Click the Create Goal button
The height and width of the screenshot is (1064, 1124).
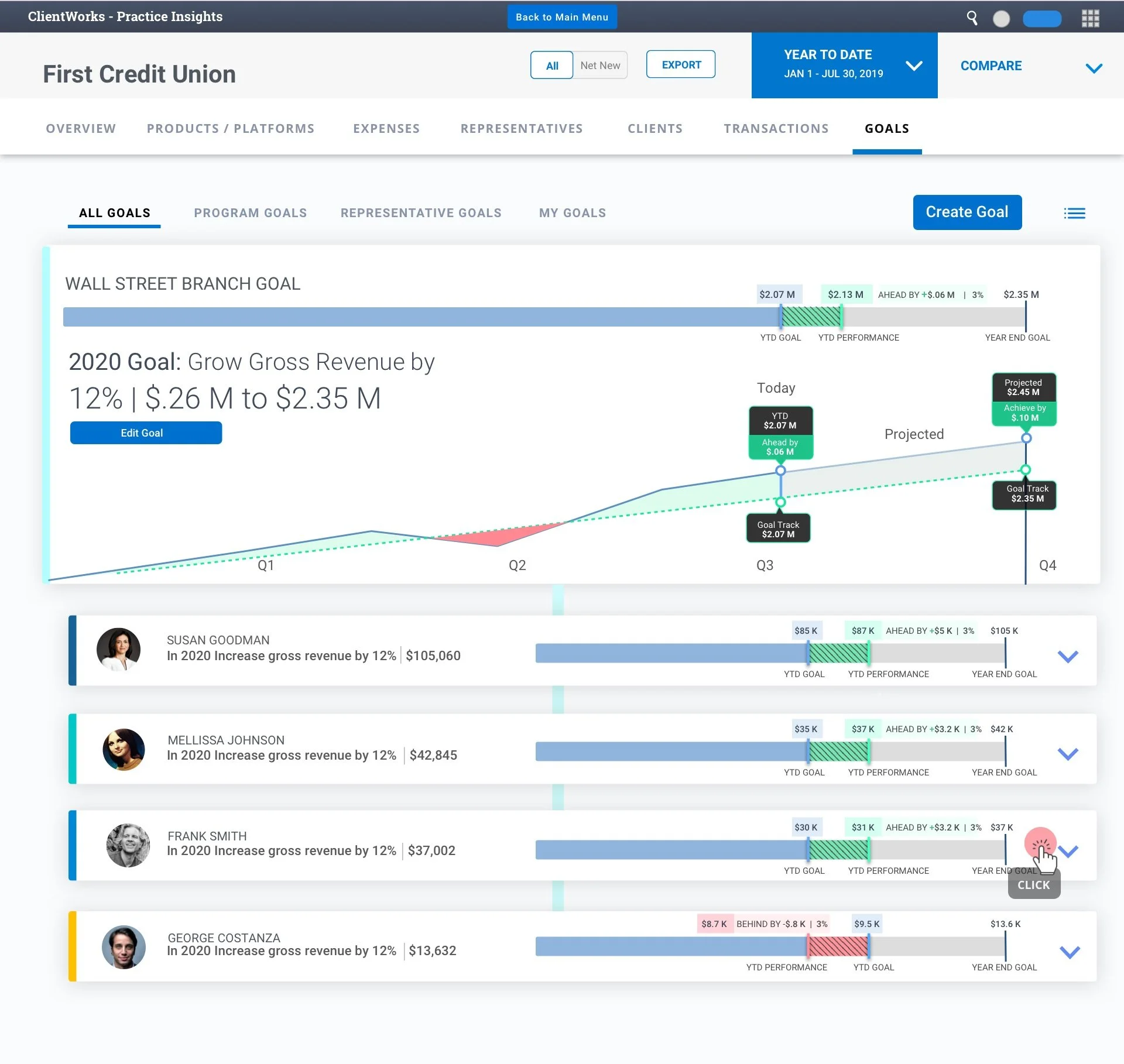(x=967, y=212)
